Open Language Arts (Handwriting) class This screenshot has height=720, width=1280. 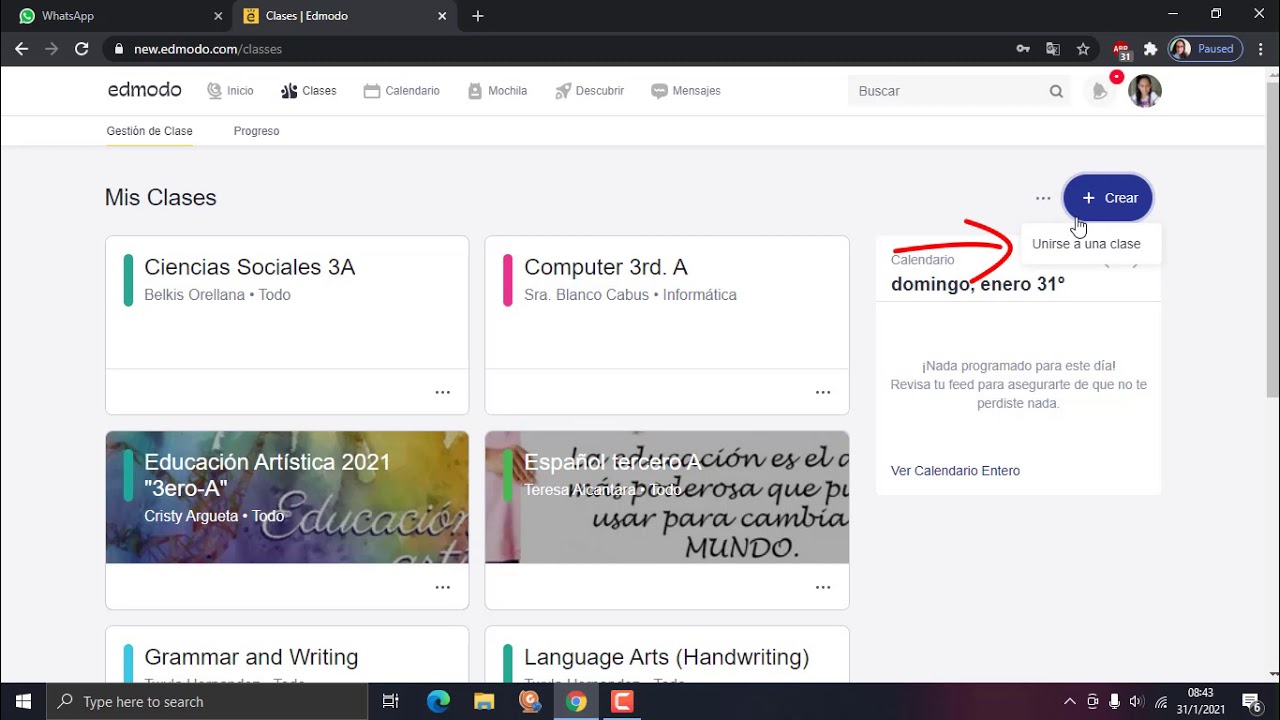(667, 657)
